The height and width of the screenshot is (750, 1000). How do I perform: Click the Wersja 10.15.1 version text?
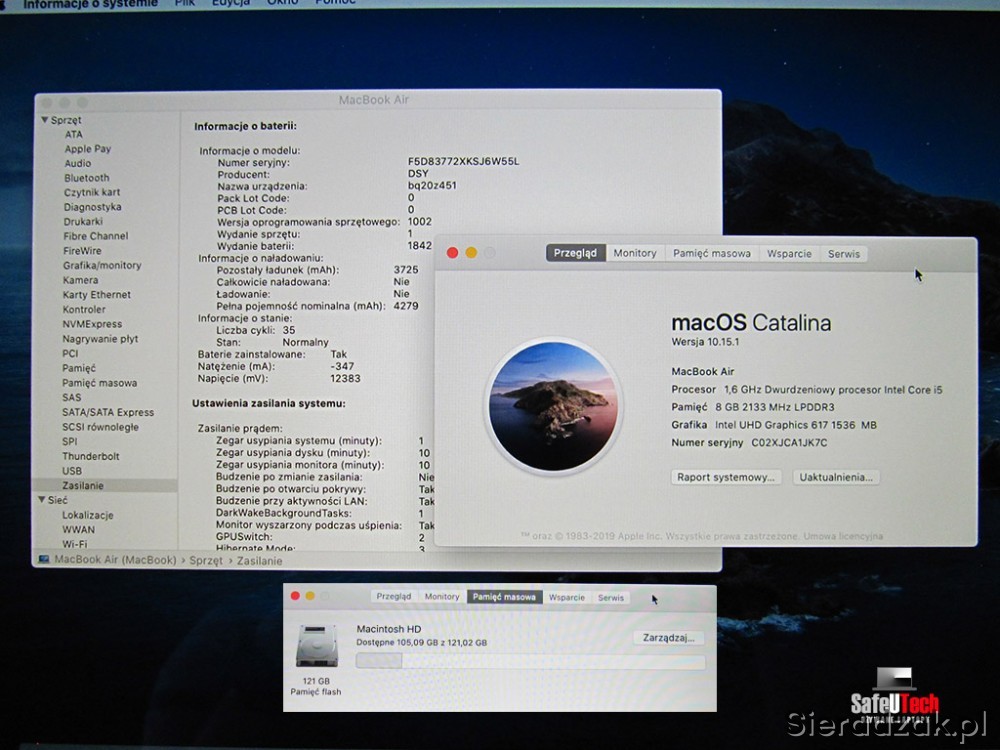click(705, 342)
